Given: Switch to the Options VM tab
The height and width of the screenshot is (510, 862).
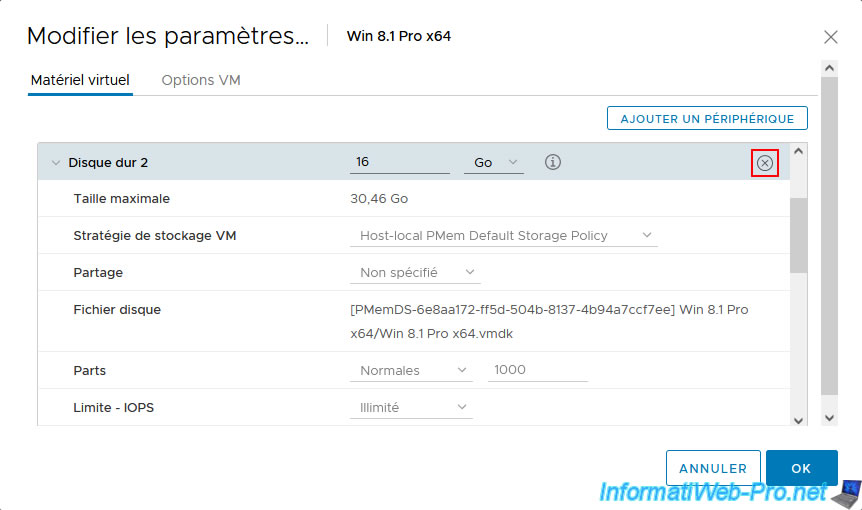Looking at the screenshot, I should point(201,80).
